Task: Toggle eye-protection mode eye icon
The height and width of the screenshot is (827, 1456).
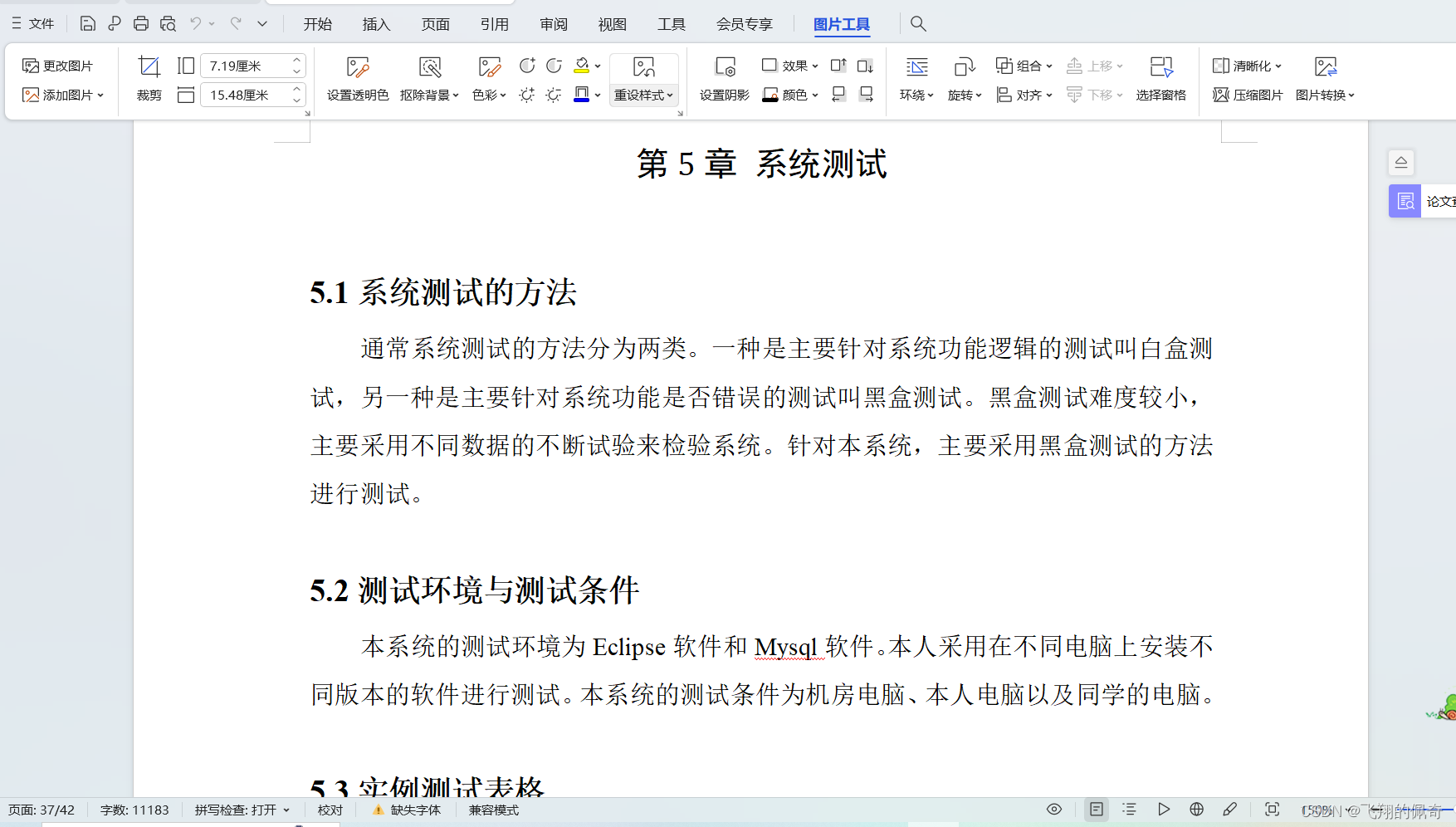Action: click(1054, 810)
